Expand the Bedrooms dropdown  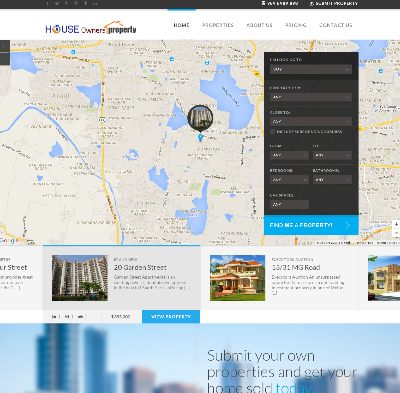289,180
